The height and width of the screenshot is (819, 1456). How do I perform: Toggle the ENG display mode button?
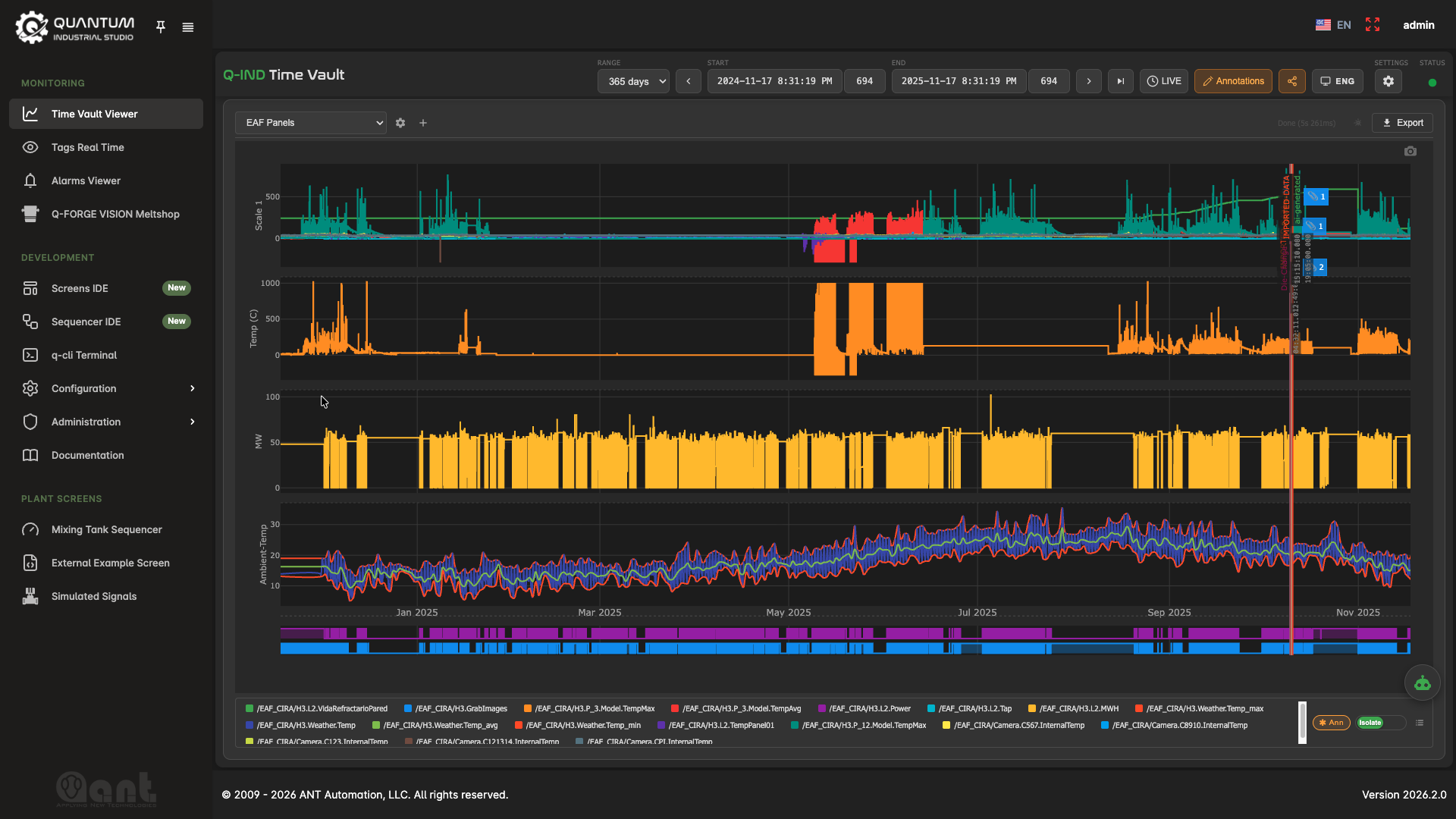(x=1337, y=81)
